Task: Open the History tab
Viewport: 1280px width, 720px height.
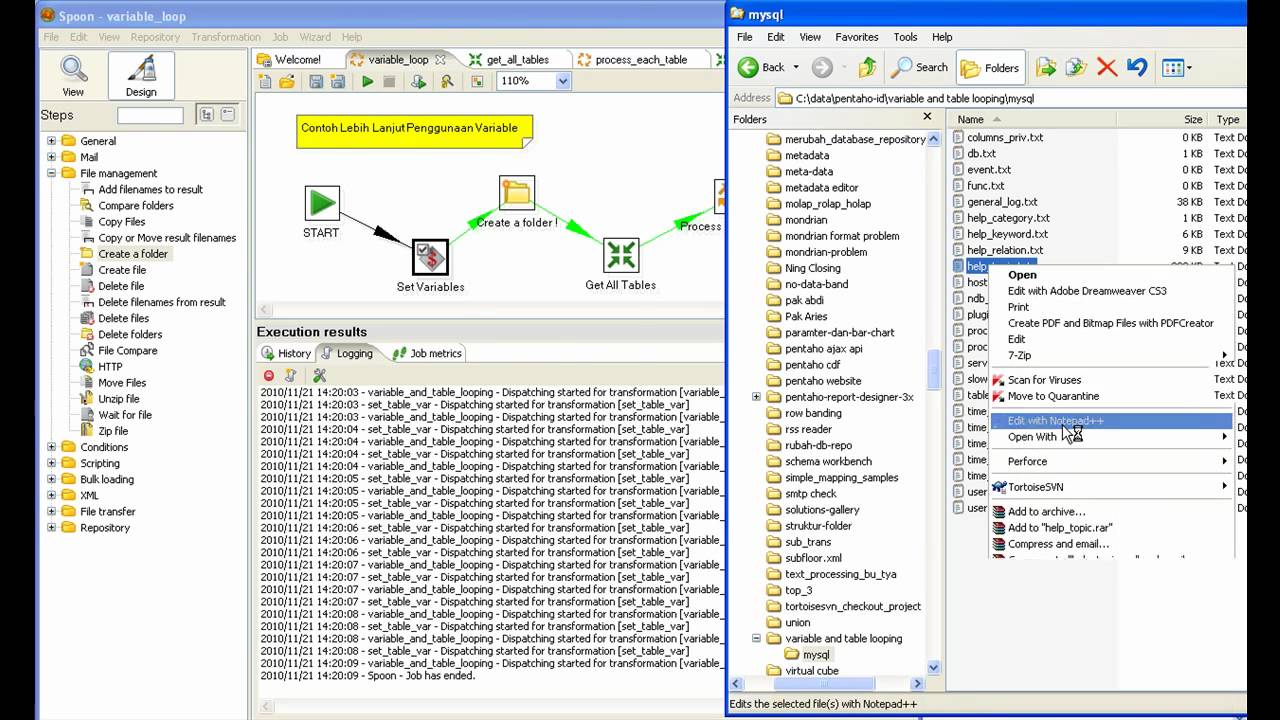Action: click(x=286, y=353)
